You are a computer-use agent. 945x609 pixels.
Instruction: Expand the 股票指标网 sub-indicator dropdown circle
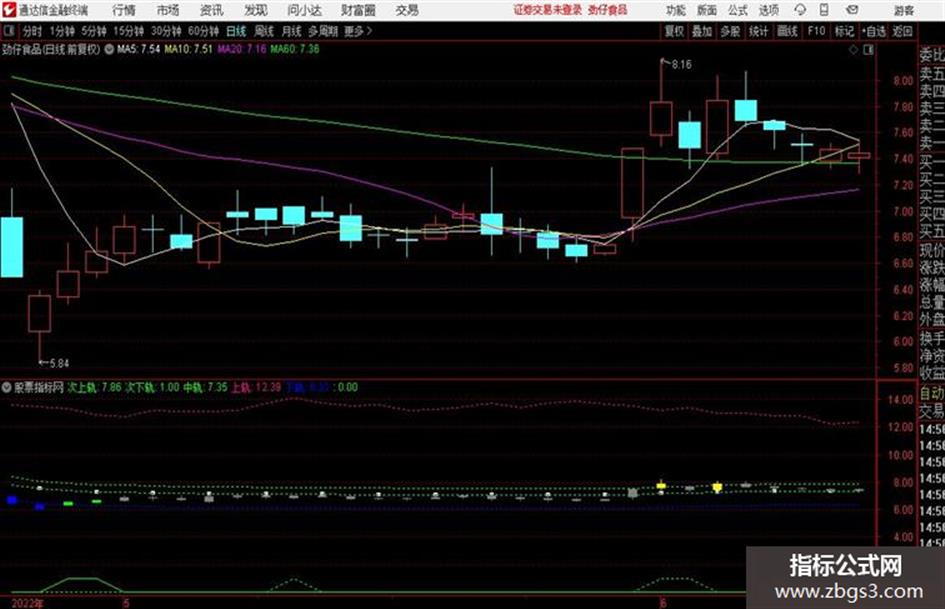click(7, 387)
